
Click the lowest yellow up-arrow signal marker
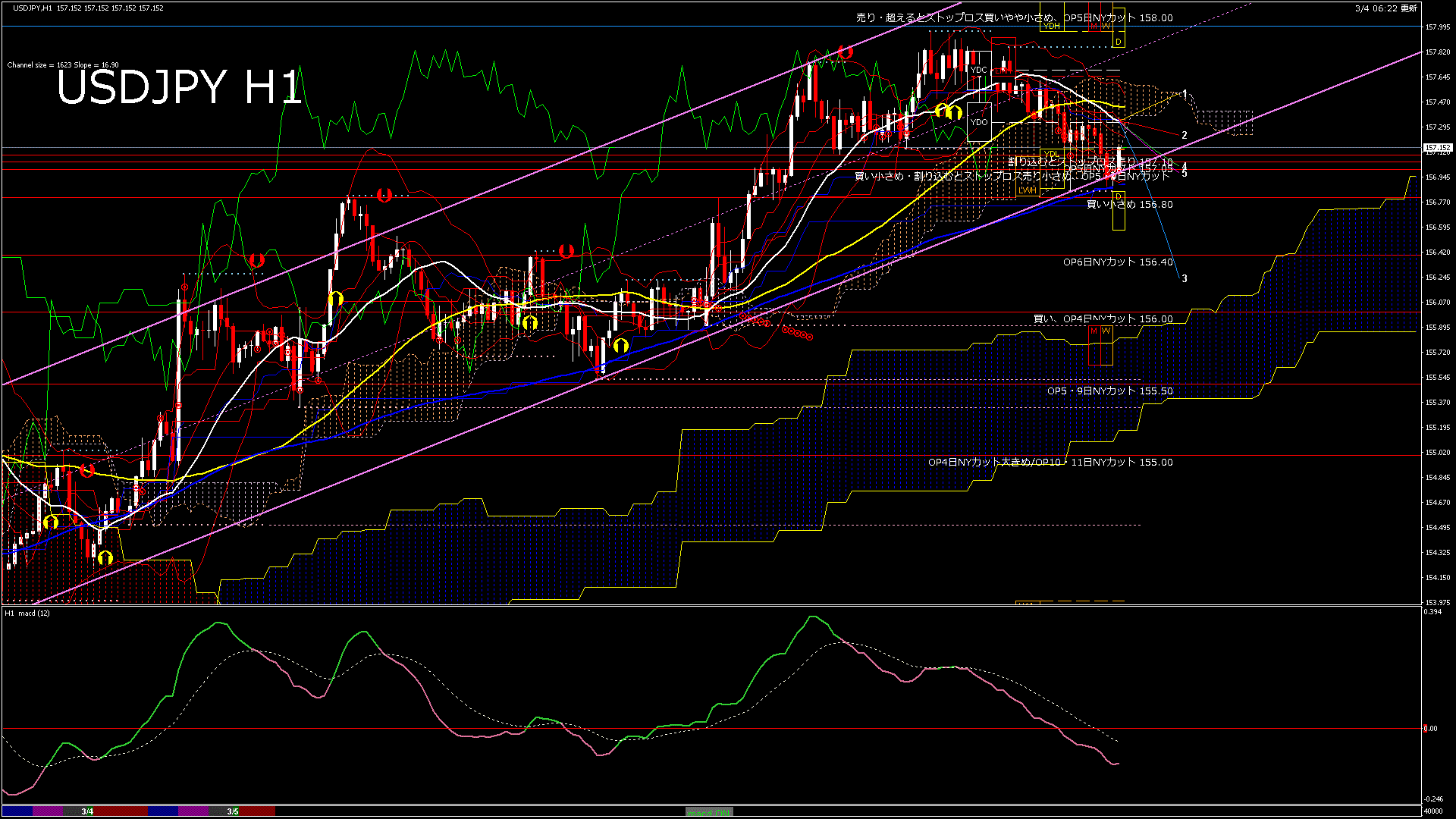tap(105, 559)
